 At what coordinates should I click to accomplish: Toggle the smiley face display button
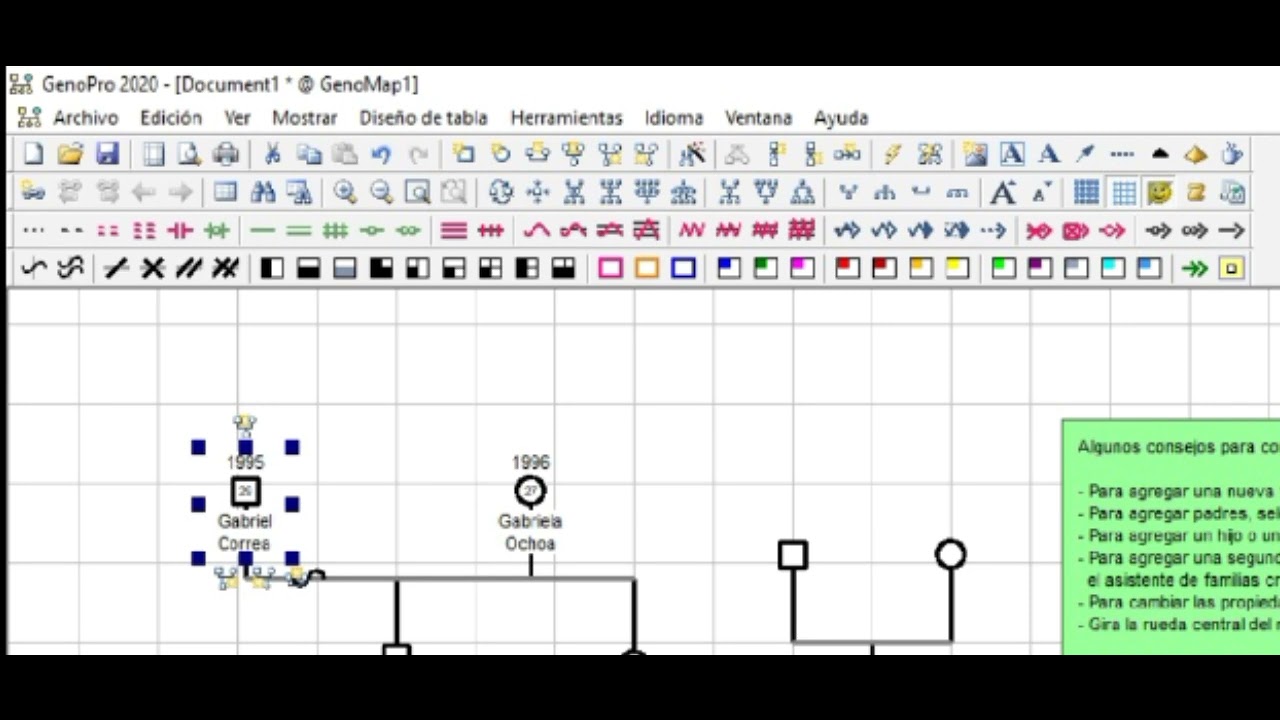click(x=1160, y=192)
